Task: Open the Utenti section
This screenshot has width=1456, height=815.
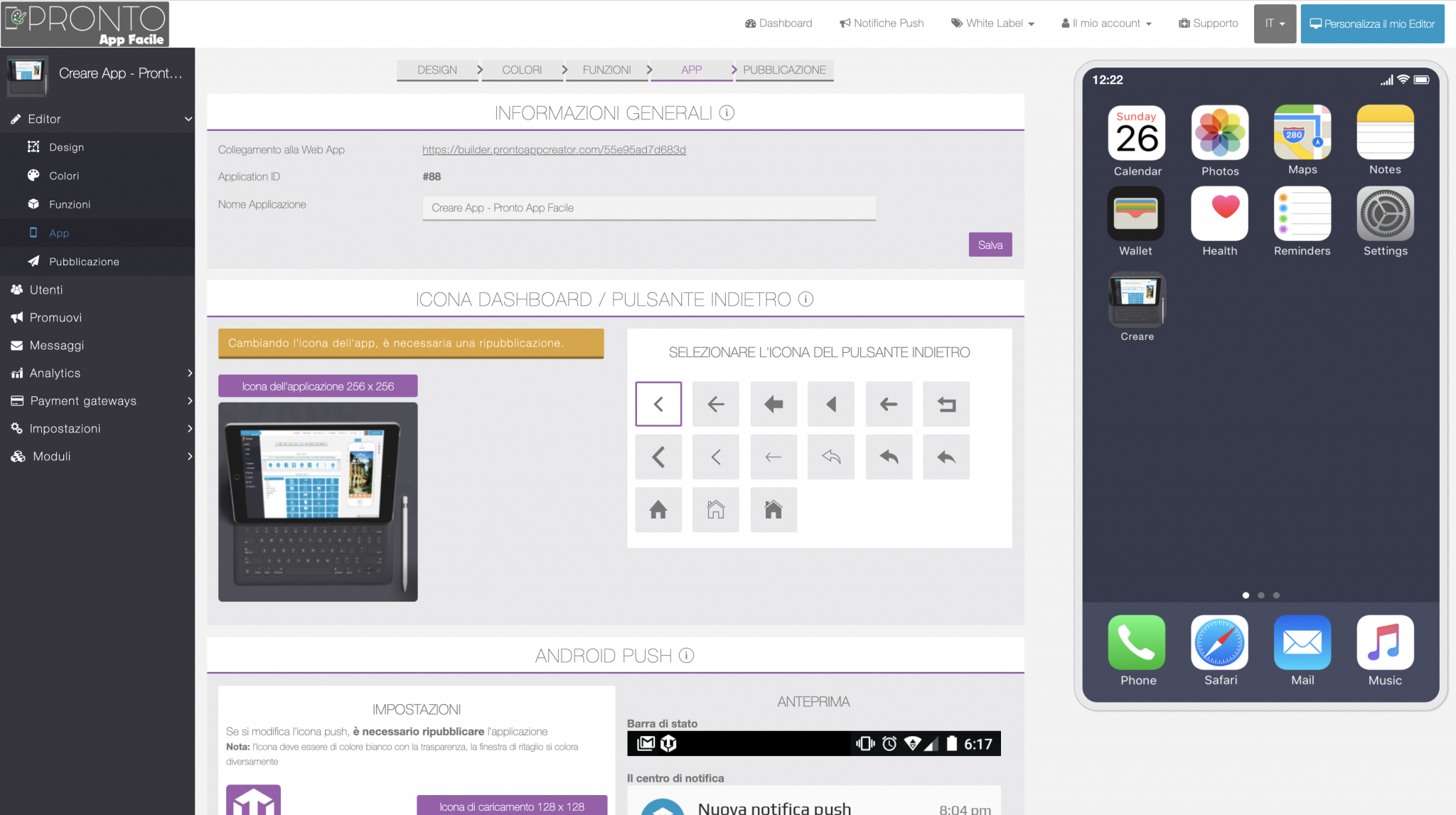Action: [44, 289]
